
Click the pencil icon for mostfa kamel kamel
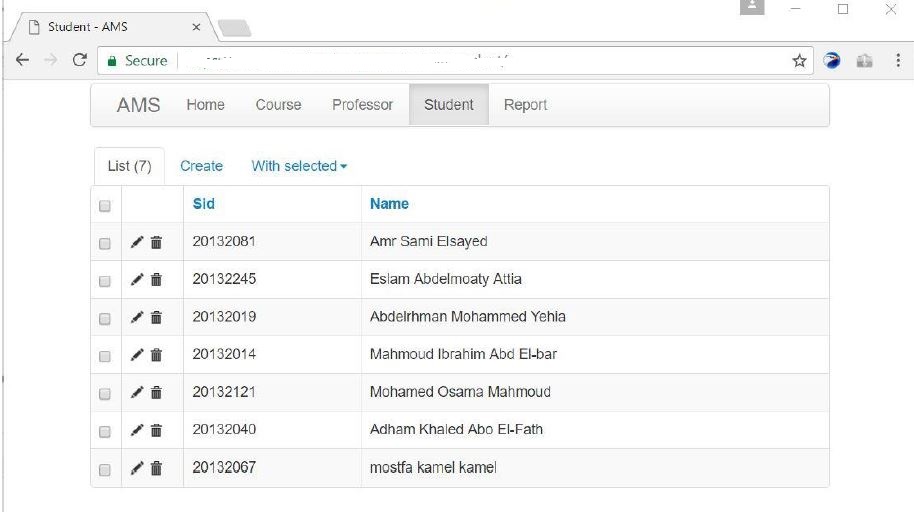[x=137, y=468]
